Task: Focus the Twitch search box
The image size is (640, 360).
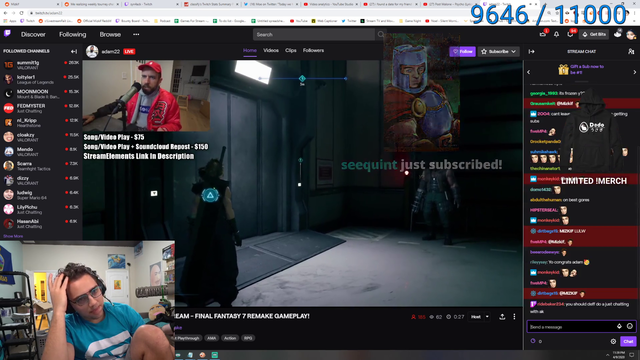Action: [313, 35]
